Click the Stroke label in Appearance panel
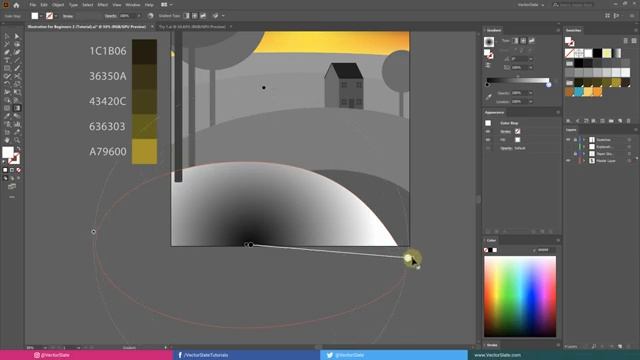 point(505,131)
